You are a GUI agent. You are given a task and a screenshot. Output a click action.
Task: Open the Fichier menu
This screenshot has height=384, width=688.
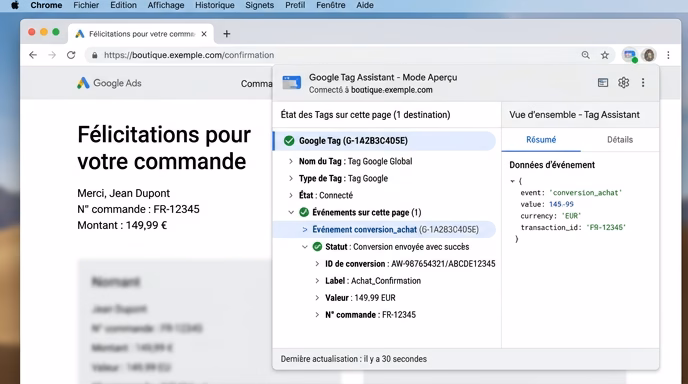pyautogui.click(x=86, y=5)
